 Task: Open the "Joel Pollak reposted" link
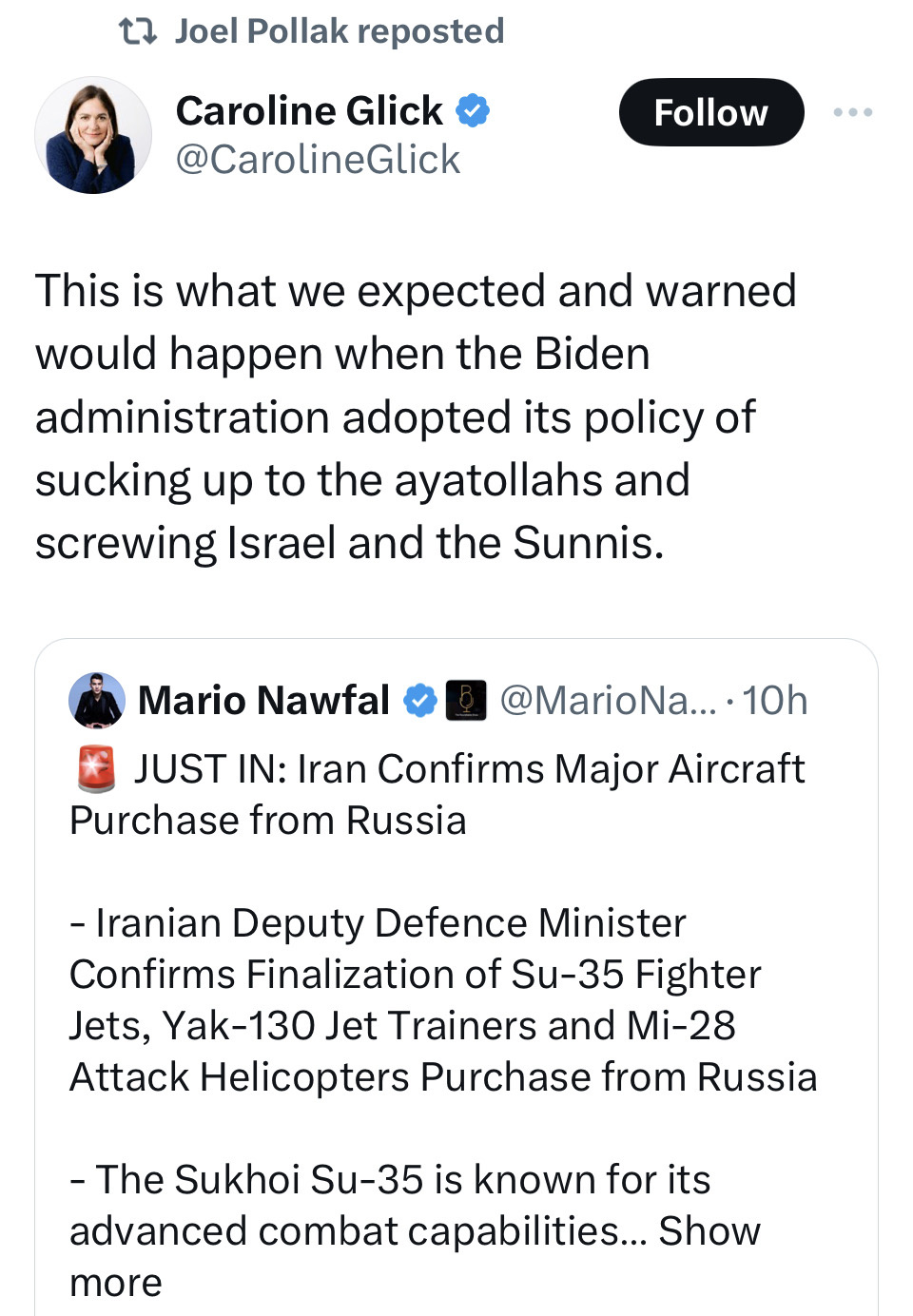point(340,31)
